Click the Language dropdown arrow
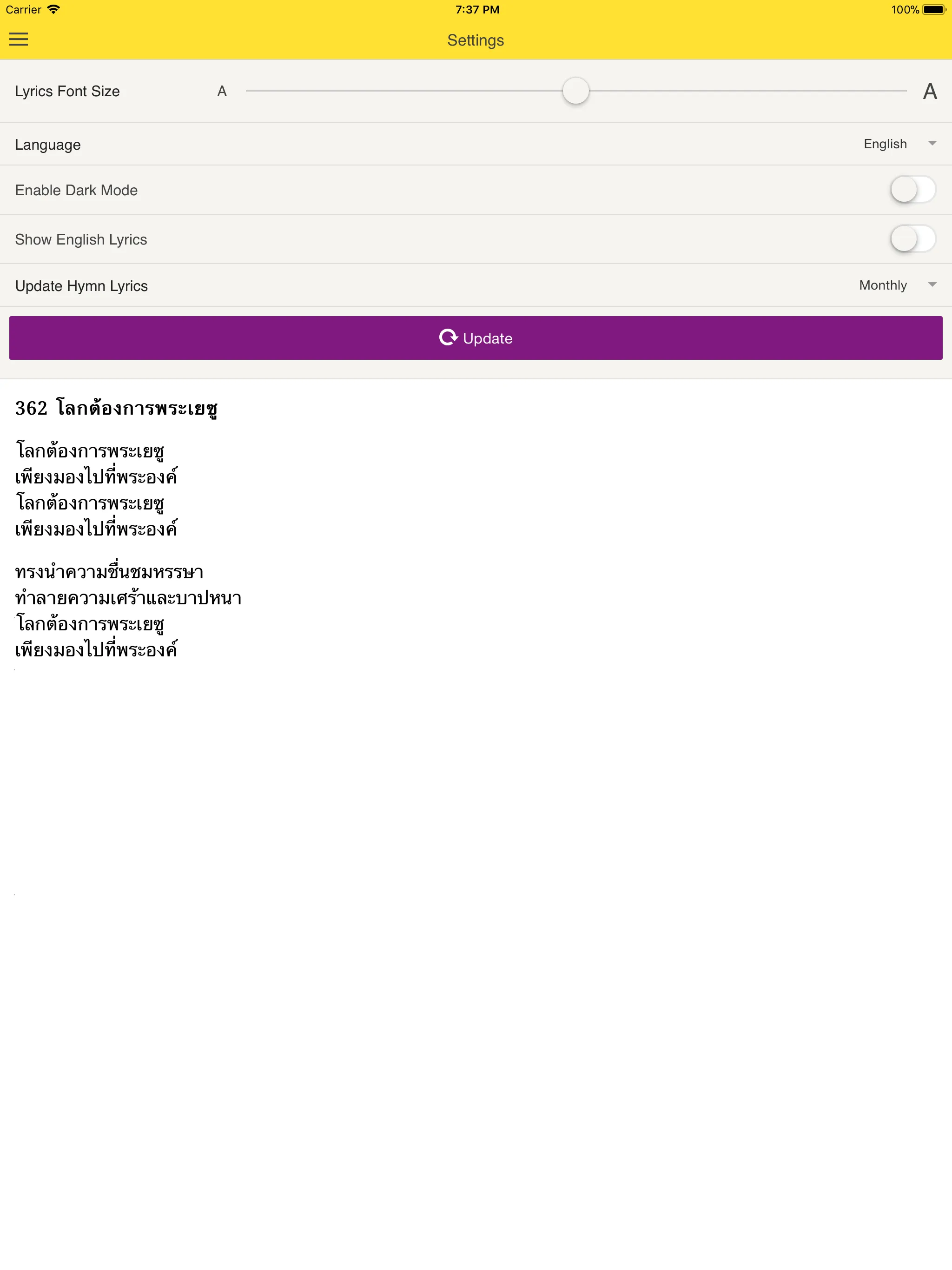 click(x=930, y=144)
